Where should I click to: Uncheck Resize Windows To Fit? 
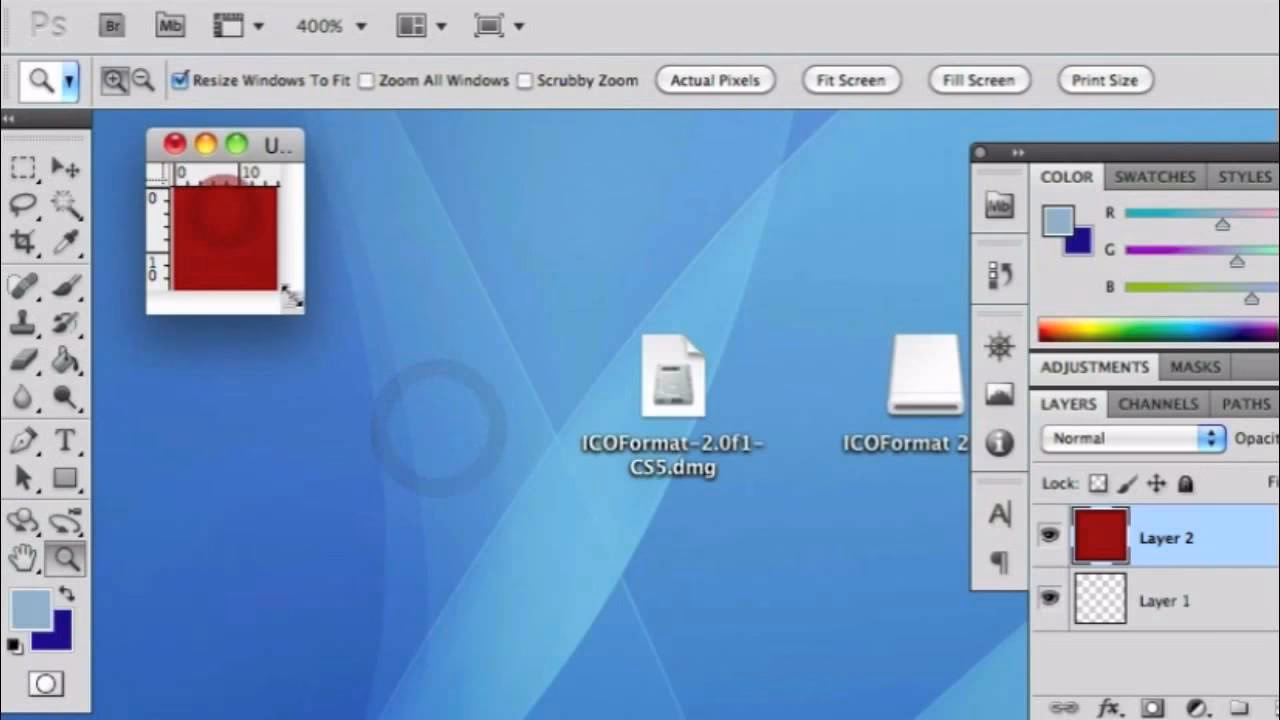click(x=180, y=80)
